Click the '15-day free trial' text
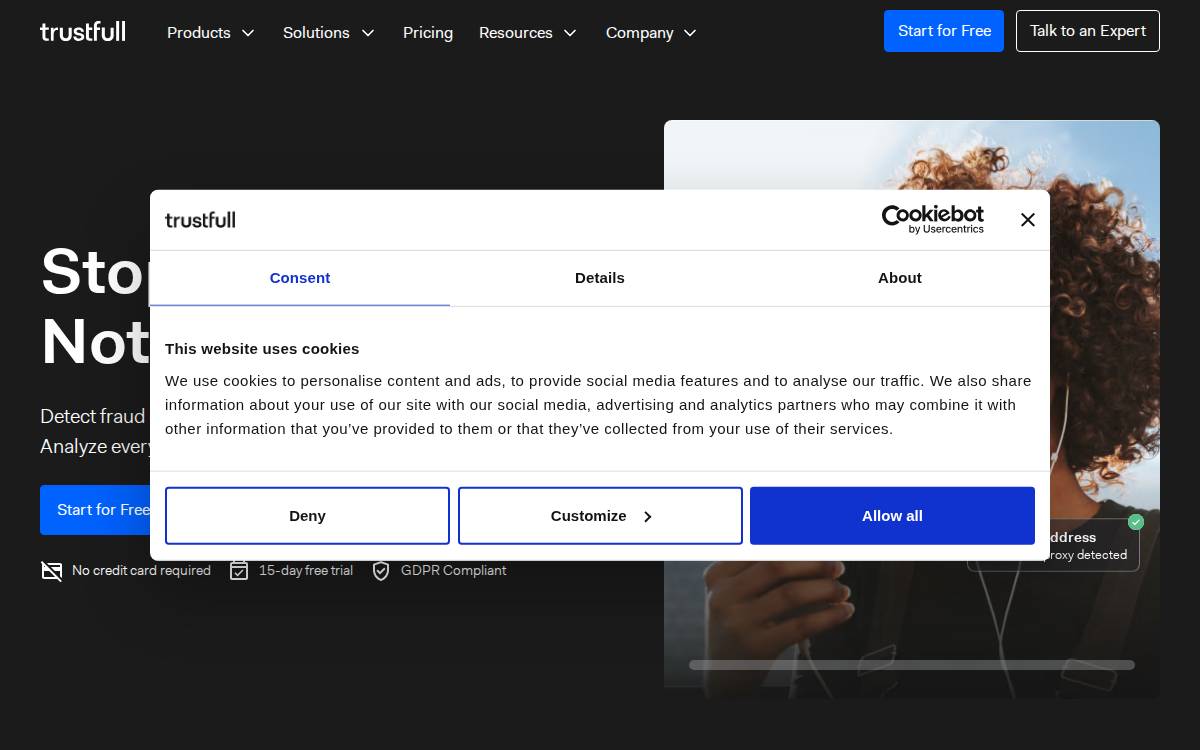The height and width of the screenshot is (750, 1200). pos(306,570)
